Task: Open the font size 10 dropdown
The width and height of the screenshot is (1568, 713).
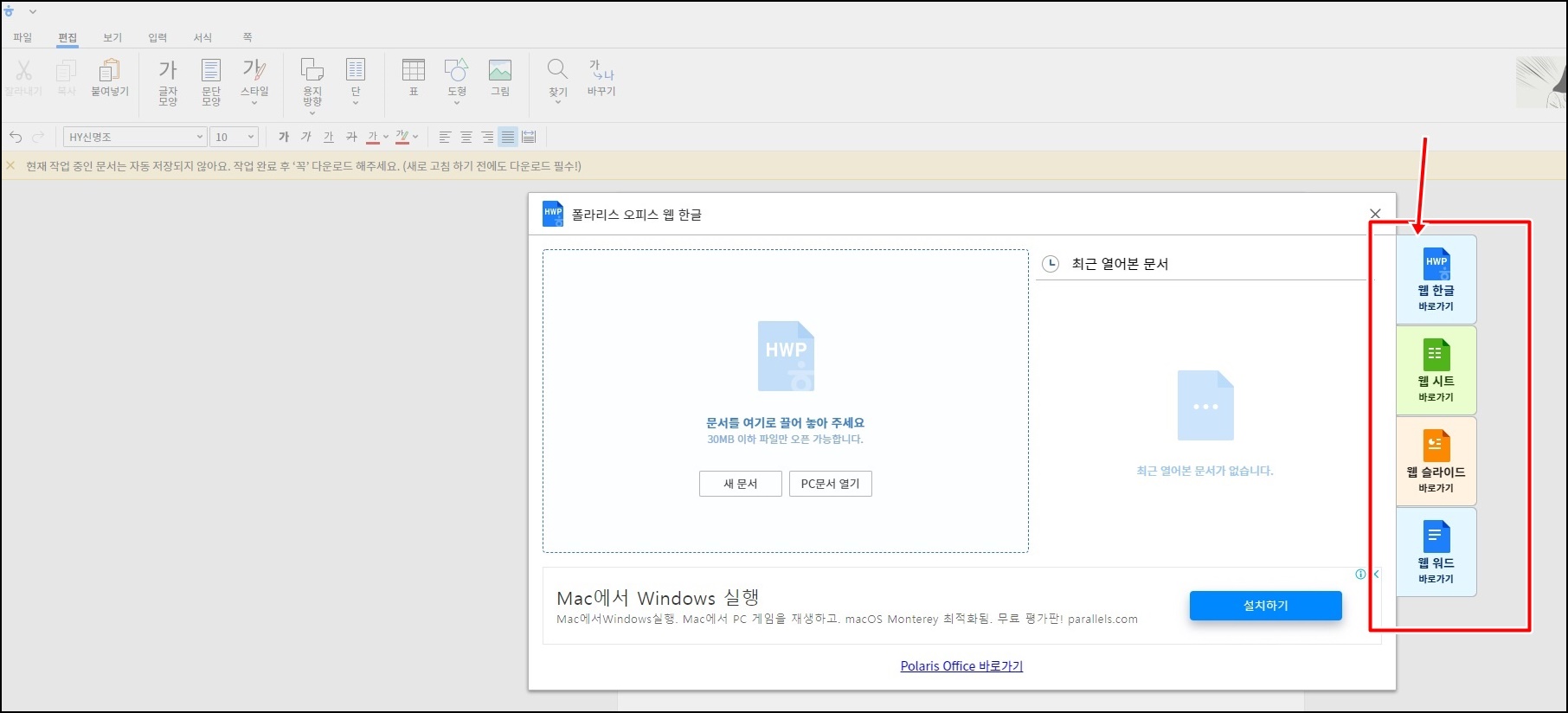Action: pos(235,137)
